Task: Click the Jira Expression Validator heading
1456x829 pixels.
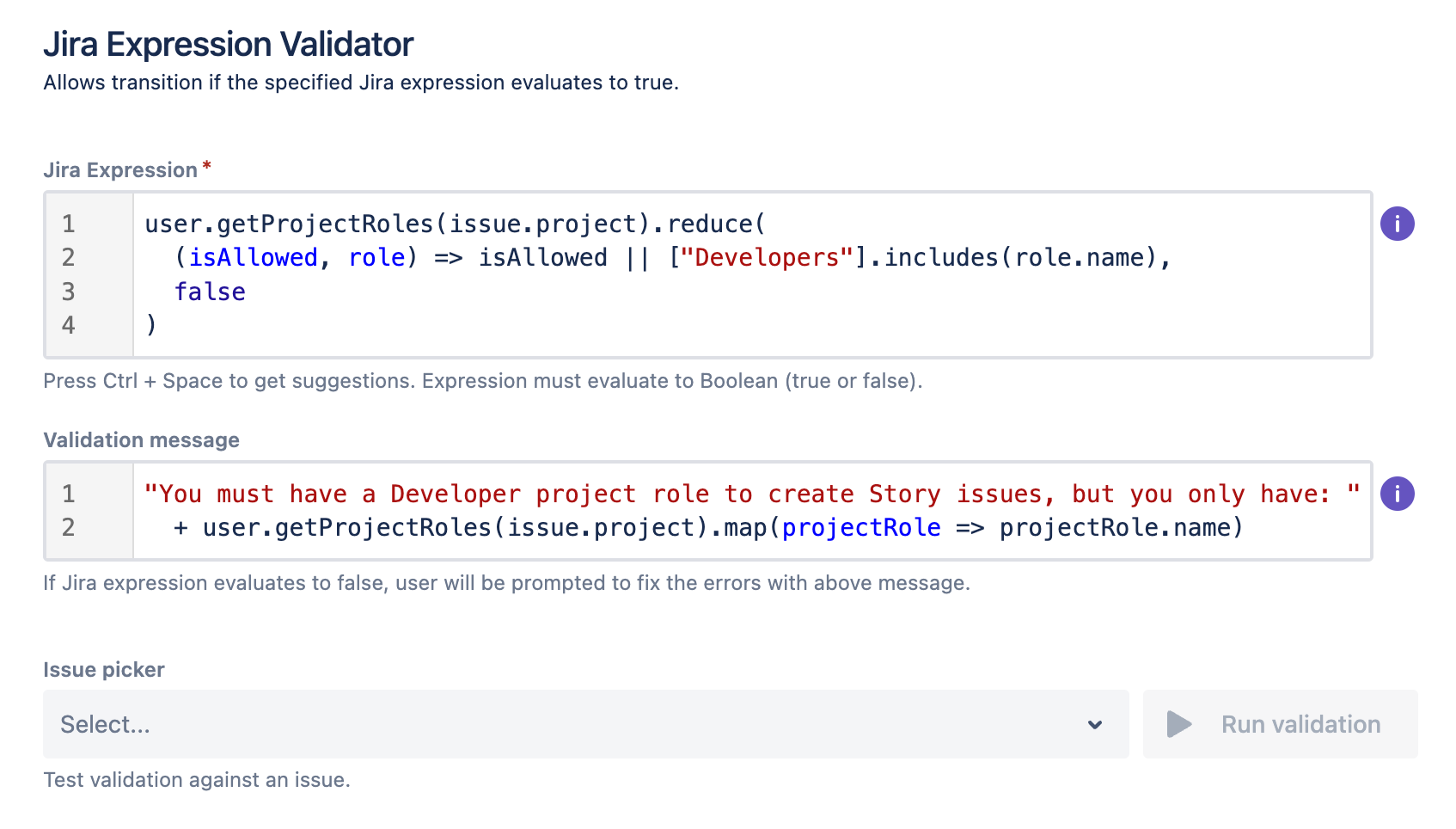Action: [x=229, y=45]
